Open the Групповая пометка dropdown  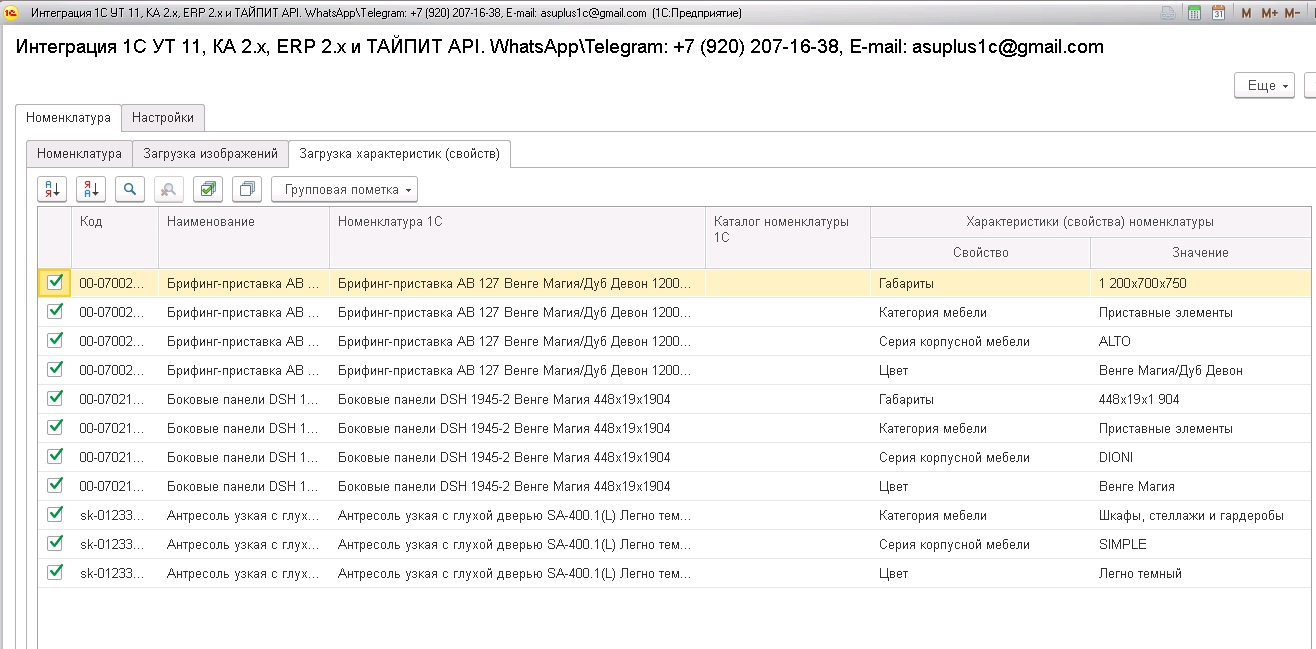pos(345,189)
